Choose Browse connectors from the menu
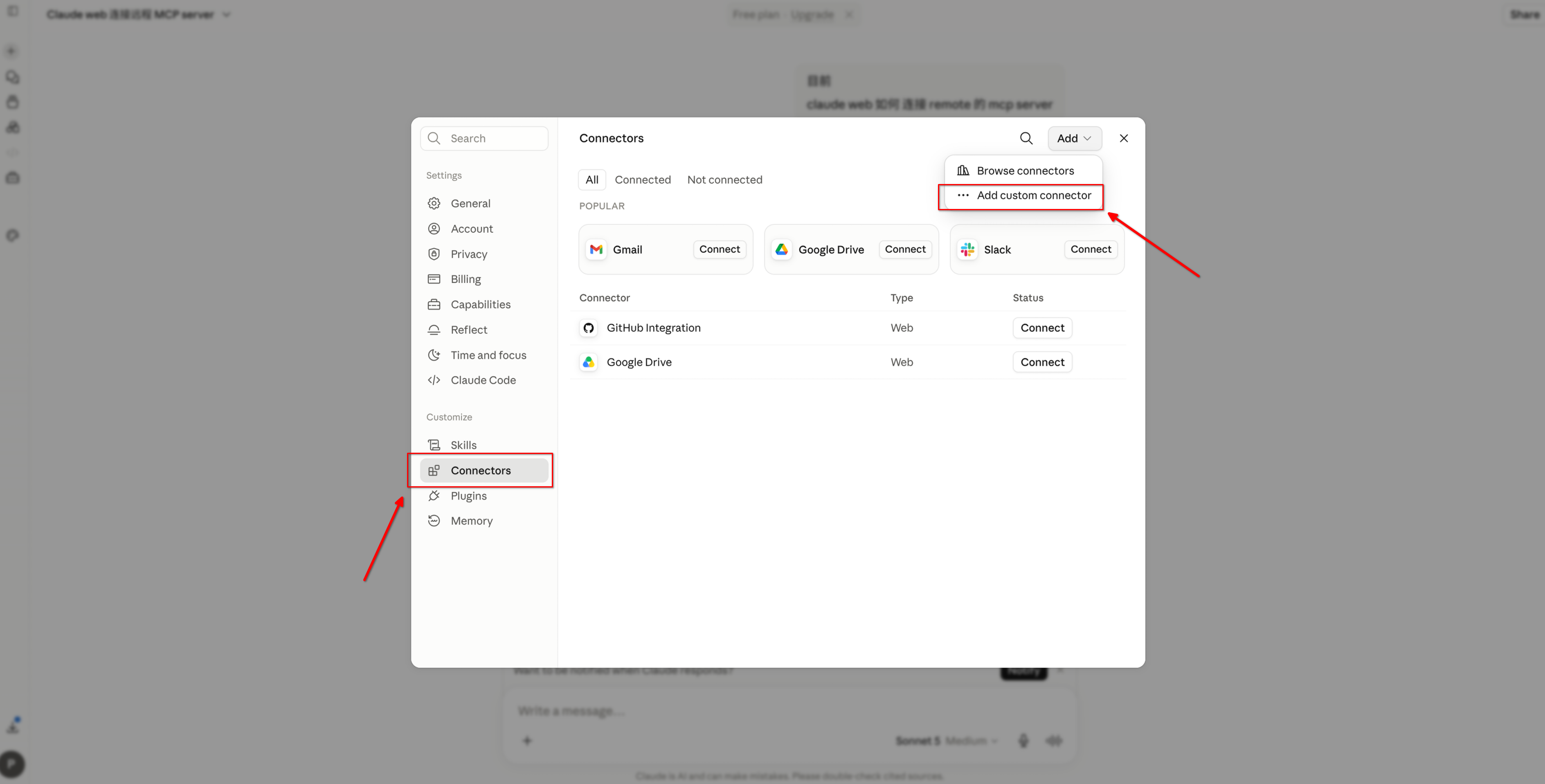Image resolution: width=1545 pixels, height=784 pixels. 1023,171
